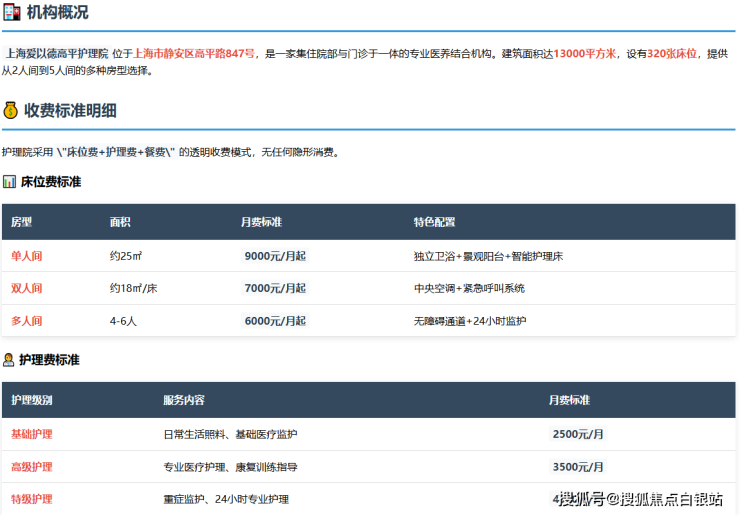This screenshot has height=515, width=740.
Task: Click the 特色配置 column header
Action: 434,222
